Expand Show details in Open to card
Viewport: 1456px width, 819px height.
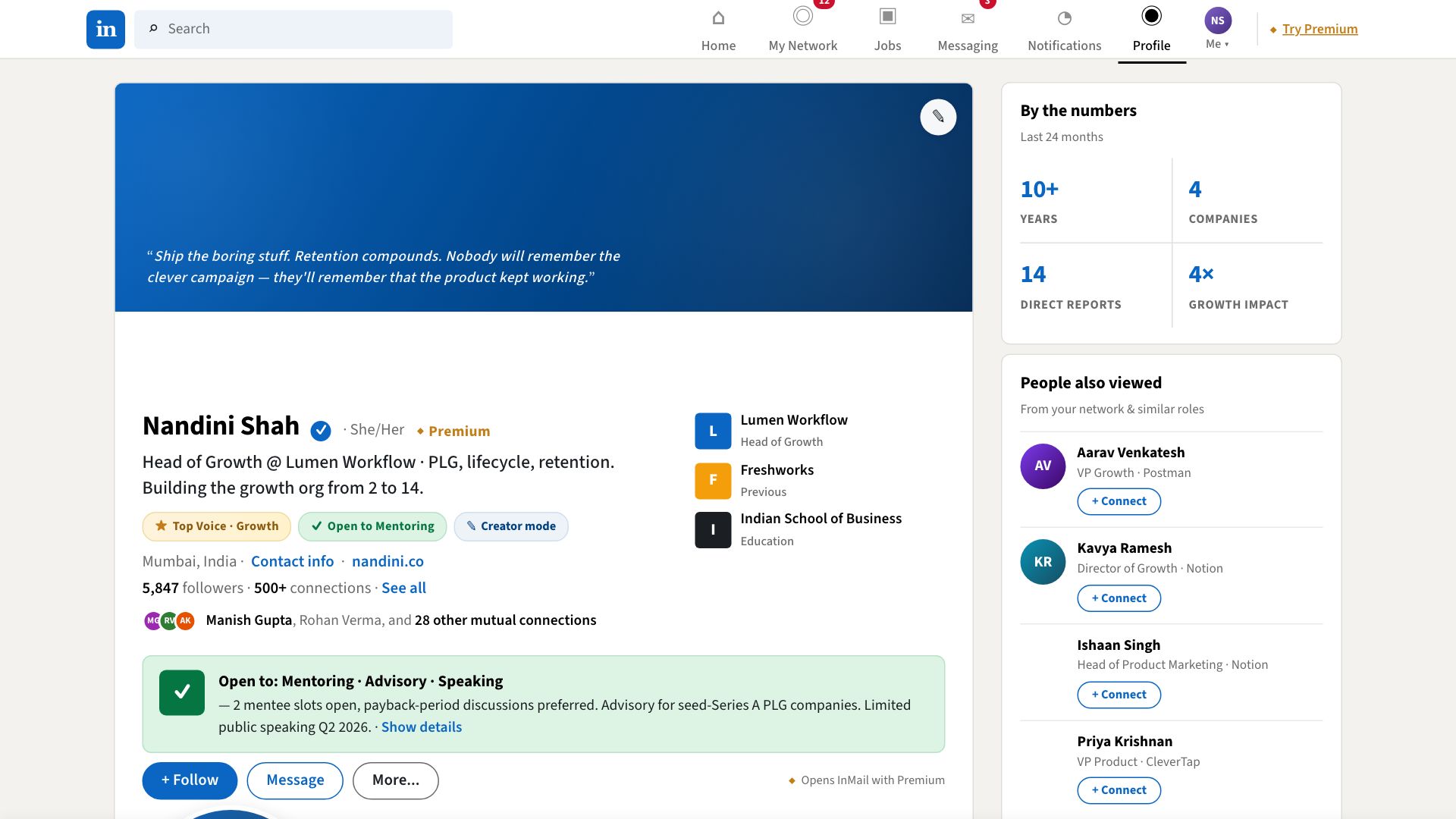421,726
